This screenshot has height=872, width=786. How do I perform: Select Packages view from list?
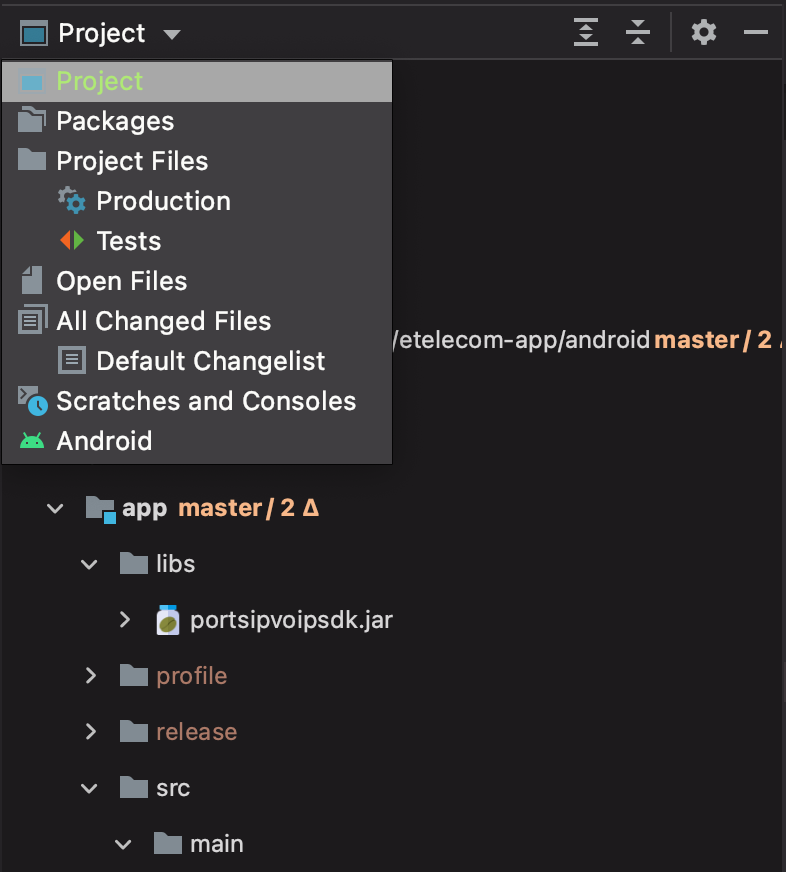click(115, 121)
